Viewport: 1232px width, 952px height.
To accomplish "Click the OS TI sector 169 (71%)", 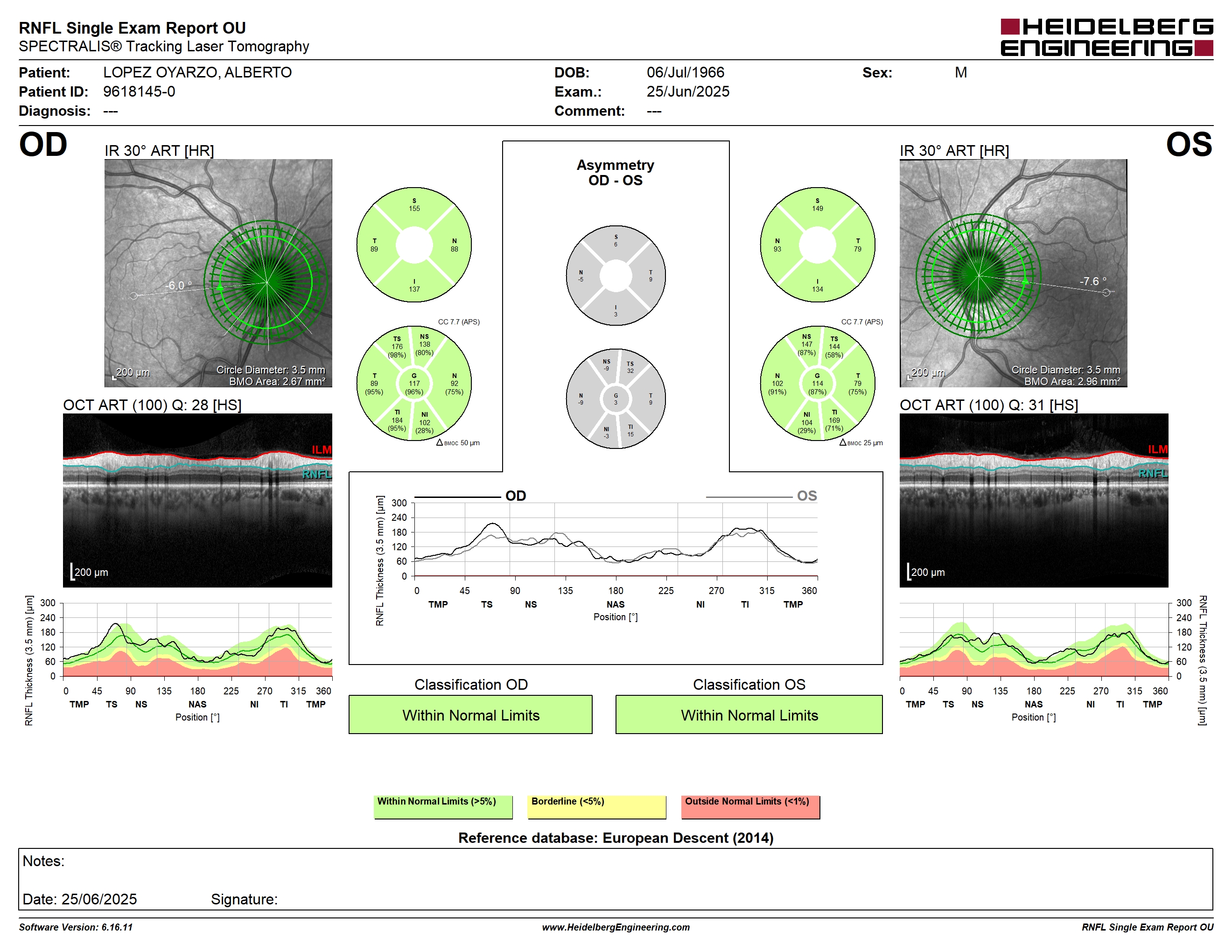I will [x=834, y=420].
